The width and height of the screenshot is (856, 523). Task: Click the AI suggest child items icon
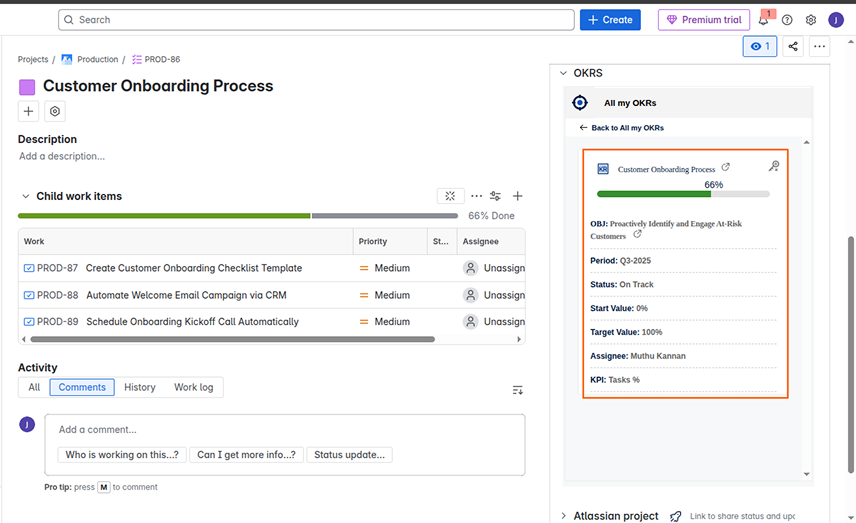pos(450,196)
